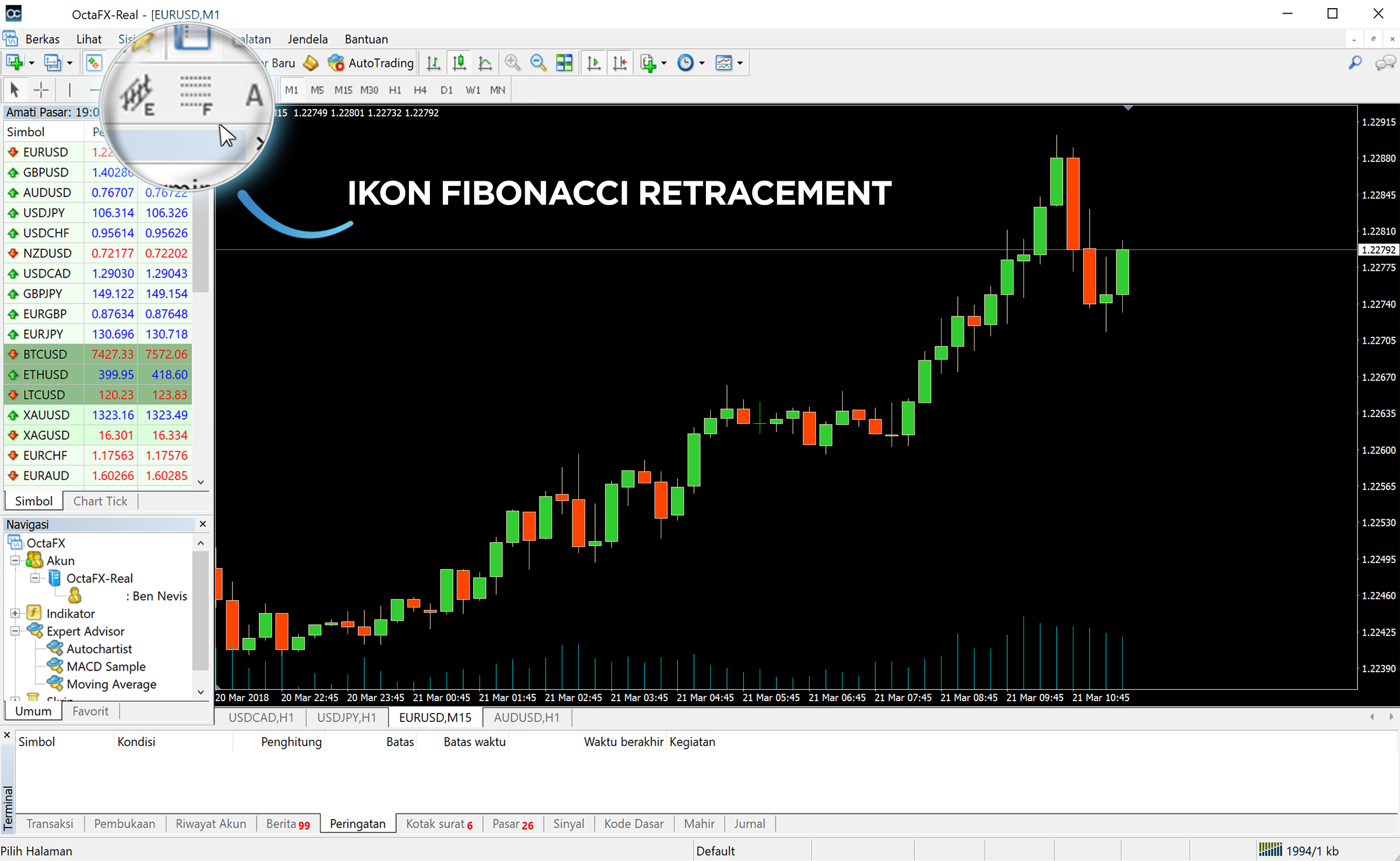Switch timeframe to M15
This screenshot has width=1400, height=861.
coord(343,90)
